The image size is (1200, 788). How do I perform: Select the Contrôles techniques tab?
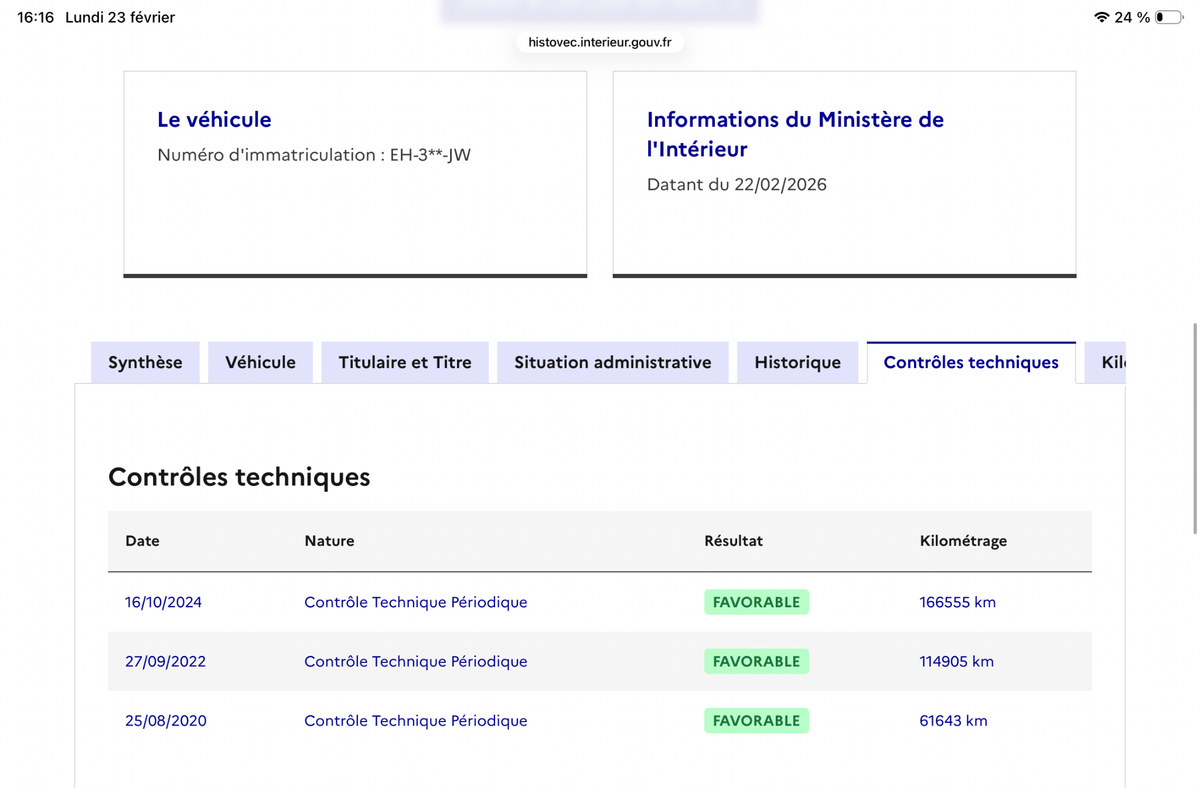[971, 362]
